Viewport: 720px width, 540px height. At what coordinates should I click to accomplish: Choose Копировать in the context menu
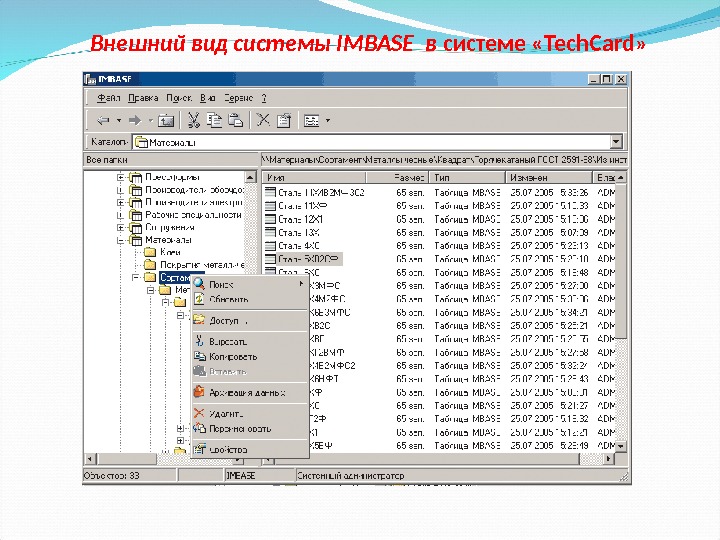[249, 356]
